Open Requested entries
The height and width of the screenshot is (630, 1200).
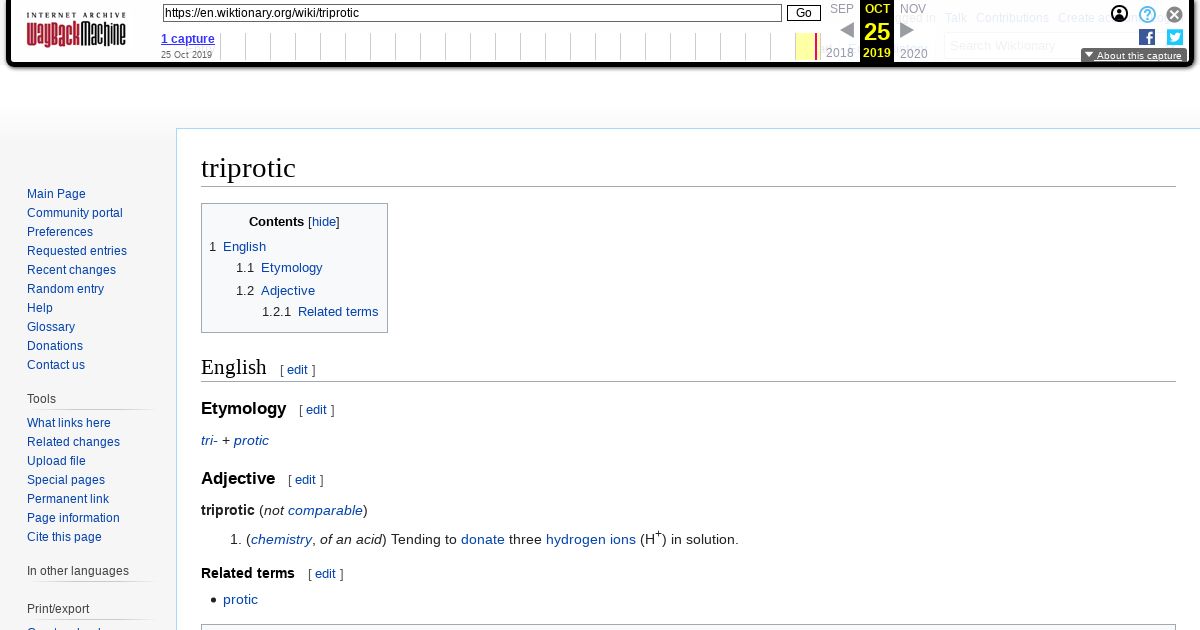(77, 251)
